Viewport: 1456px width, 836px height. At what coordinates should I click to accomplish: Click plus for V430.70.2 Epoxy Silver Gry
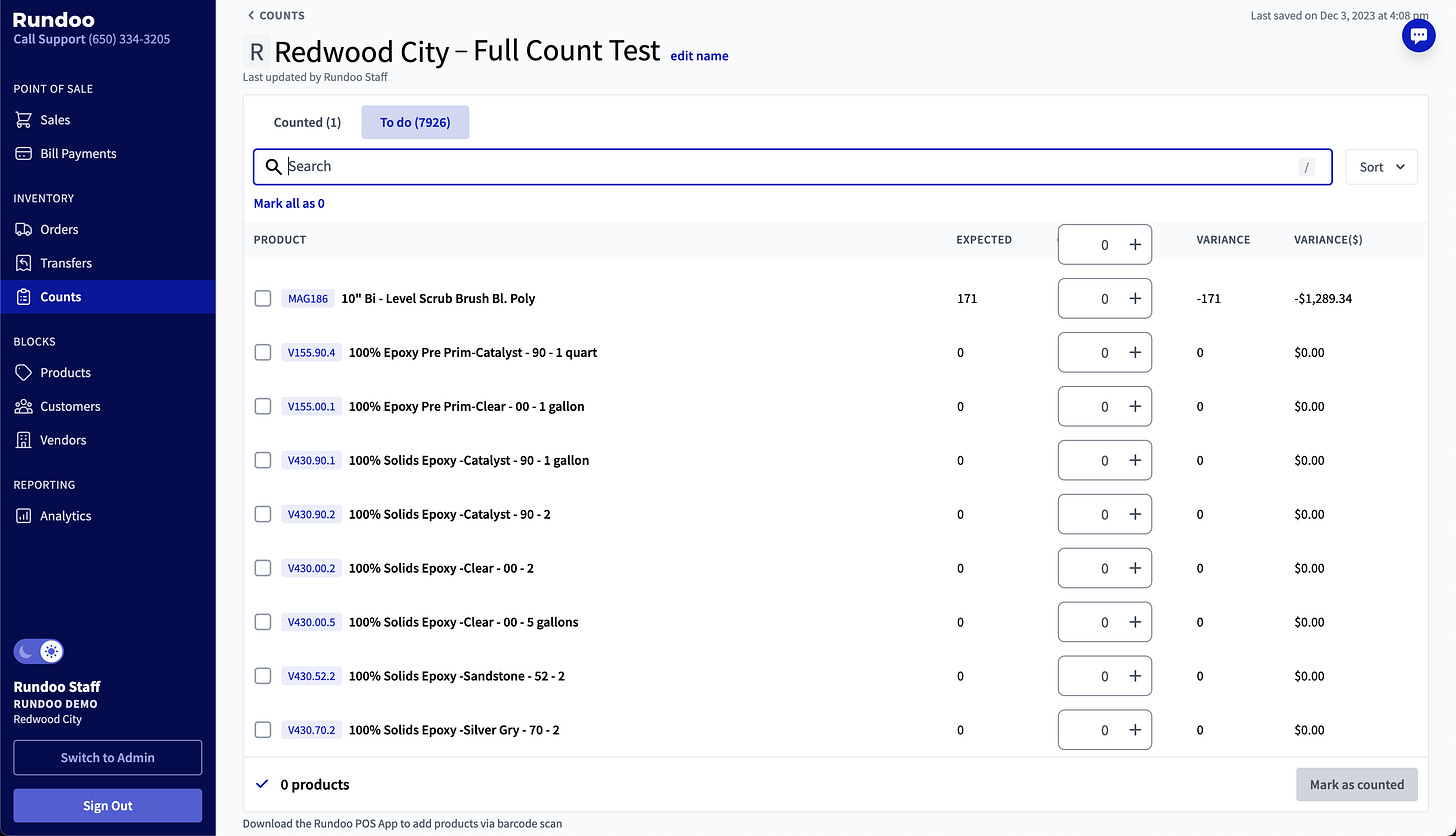1135,730
